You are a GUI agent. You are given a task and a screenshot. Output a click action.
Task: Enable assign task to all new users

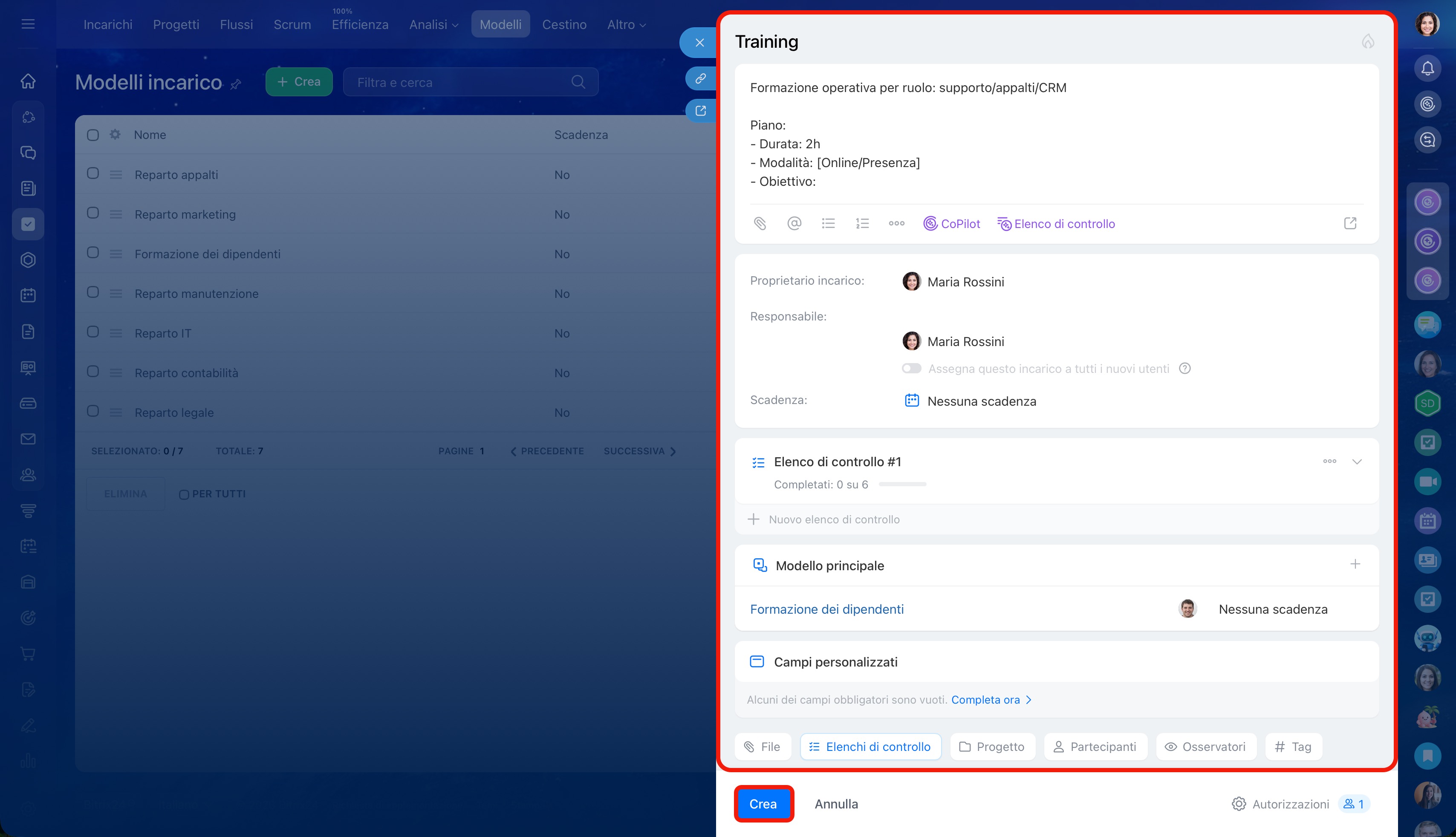pyautogui.click(x=911, y=369)
